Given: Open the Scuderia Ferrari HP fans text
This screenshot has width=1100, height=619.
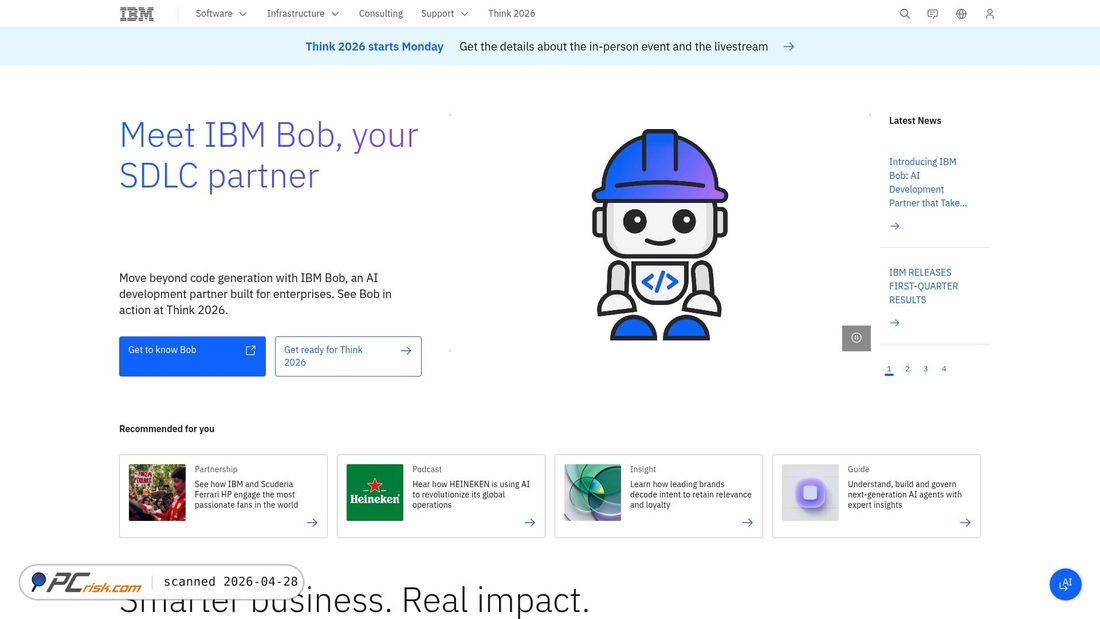Looking at the screenshot, I should click(x=246, y=495).
